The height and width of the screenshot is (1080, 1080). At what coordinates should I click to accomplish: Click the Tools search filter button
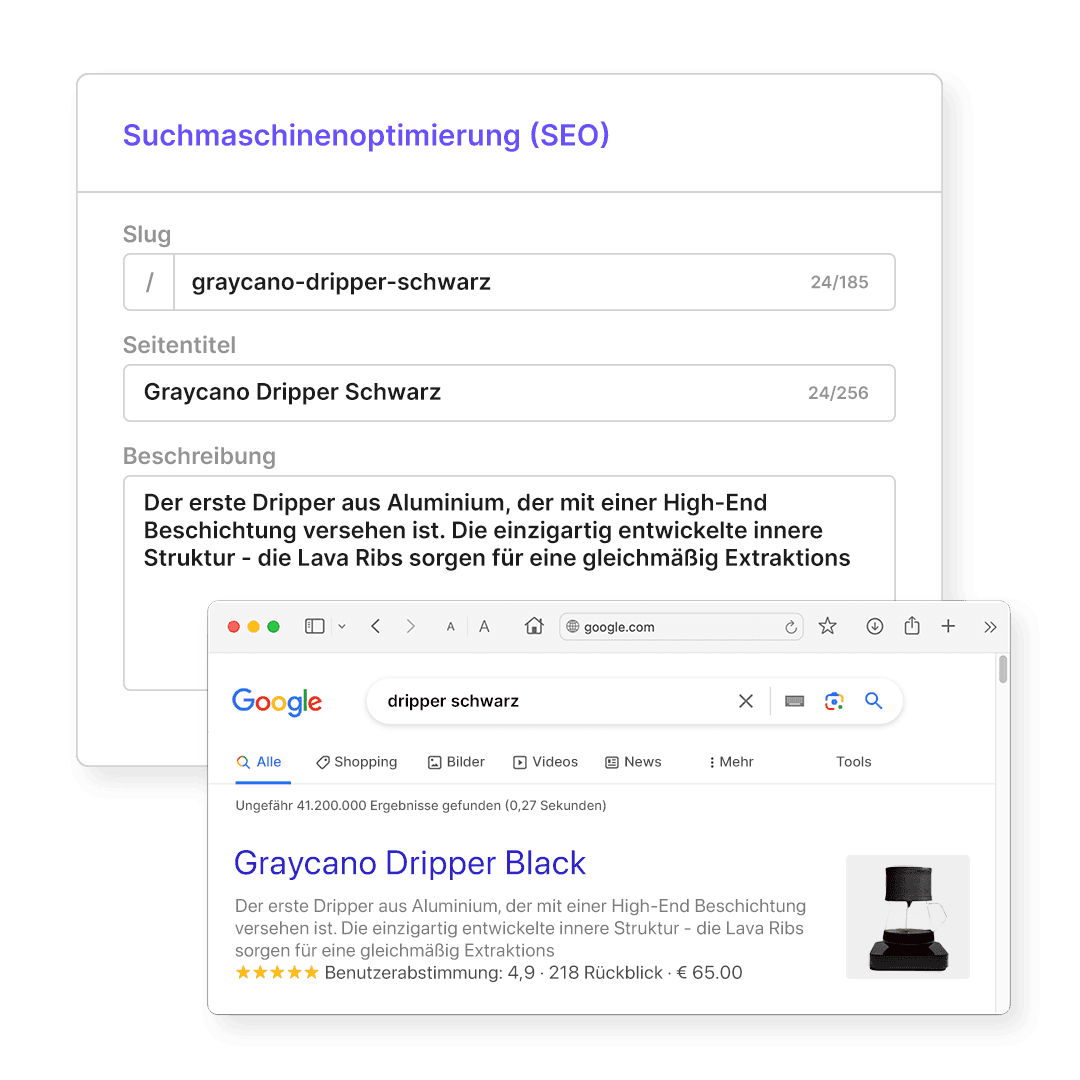tap(854, 762)
